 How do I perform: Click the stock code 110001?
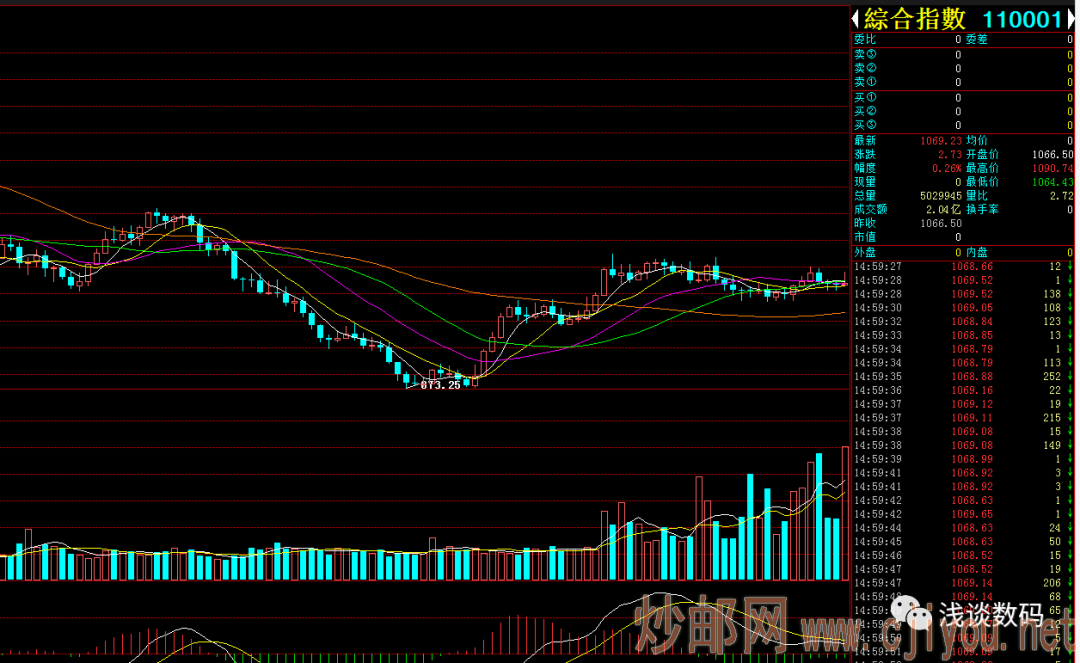[1021, 19]
